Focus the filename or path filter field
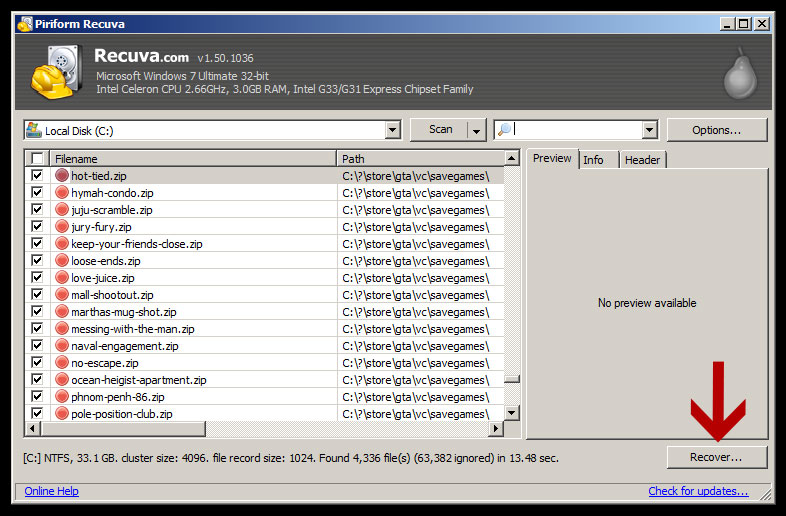This screenshot has width=786, height=516. [x=577, y=130]
